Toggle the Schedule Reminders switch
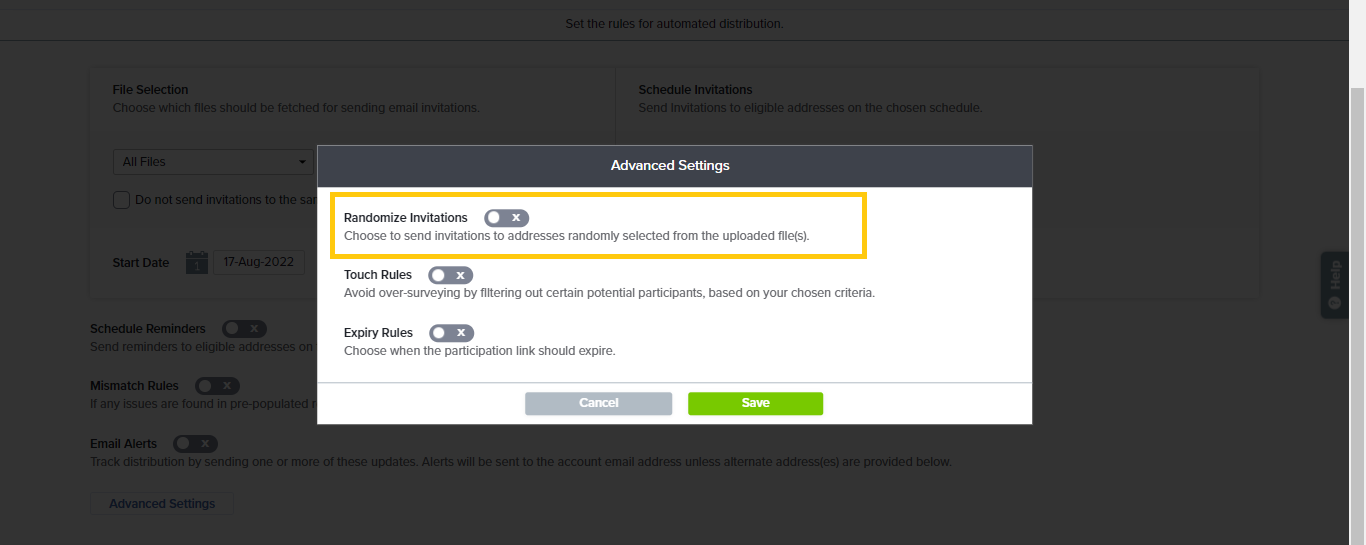Screen dimensions: 1366x545 pos(244,328)
